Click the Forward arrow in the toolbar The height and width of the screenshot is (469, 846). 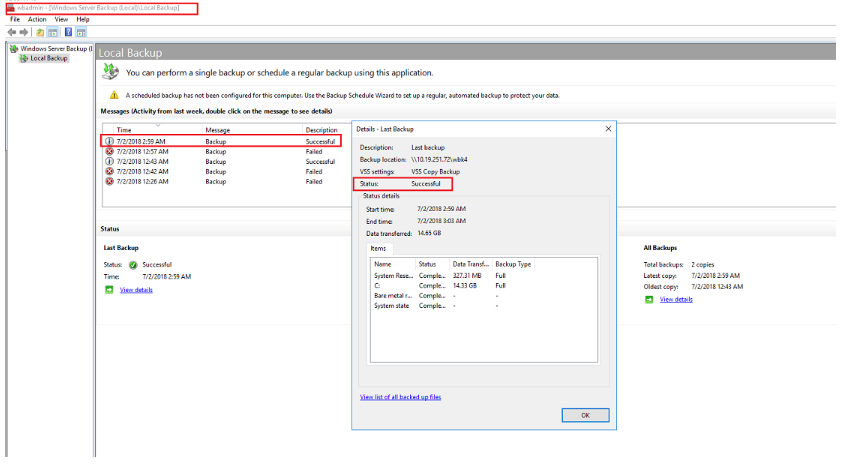(24, 32)
